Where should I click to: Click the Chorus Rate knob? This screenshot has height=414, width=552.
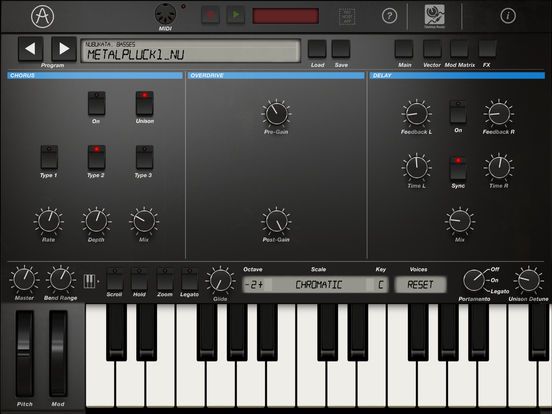tap(49, 221)
